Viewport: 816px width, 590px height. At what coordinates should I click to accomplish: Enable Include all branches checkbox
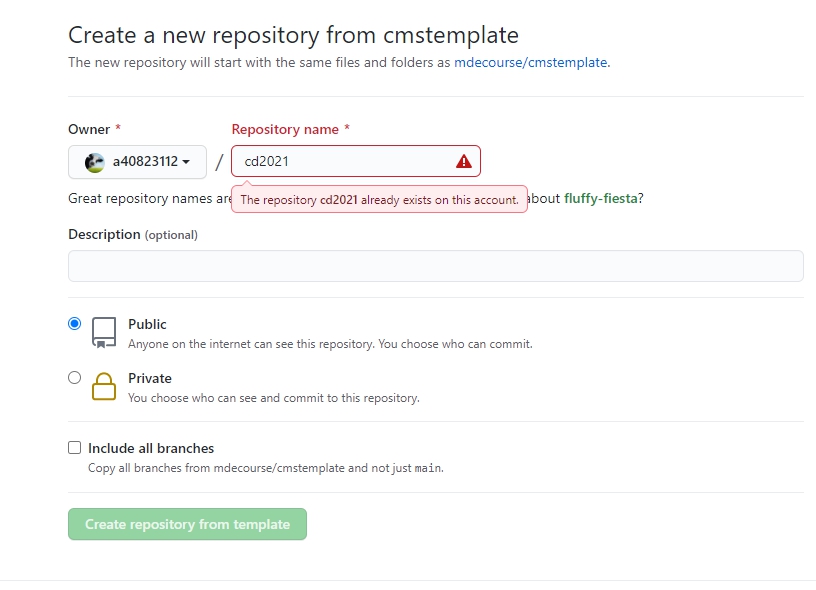click(x=74, y=448)
